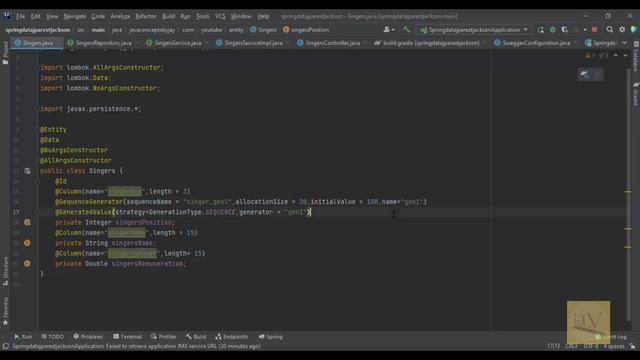Open the Navigate menu
This screenshot has width=640, height=360.
click(75, 16)
